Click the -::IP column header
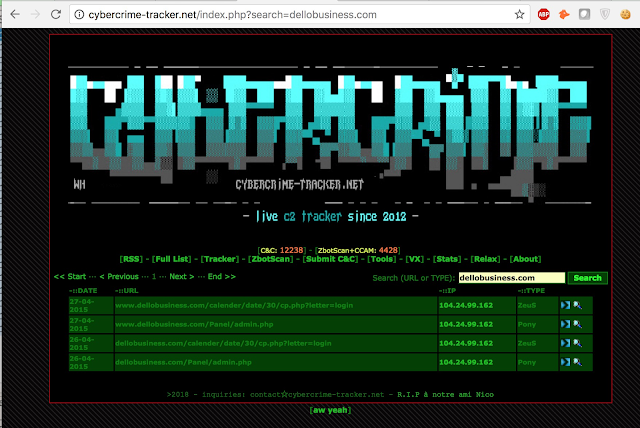This screenshot has width=640, height=428. [447, 291]
